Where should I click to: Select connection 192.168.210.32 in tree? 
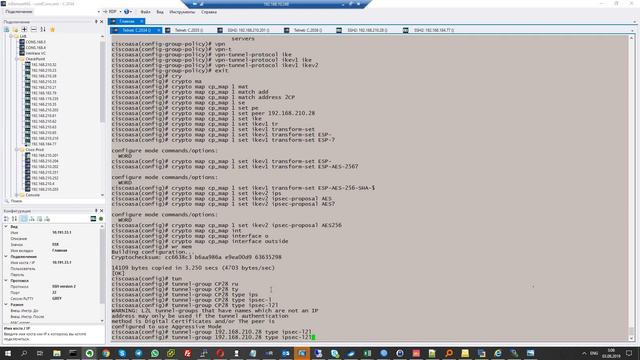44,64
